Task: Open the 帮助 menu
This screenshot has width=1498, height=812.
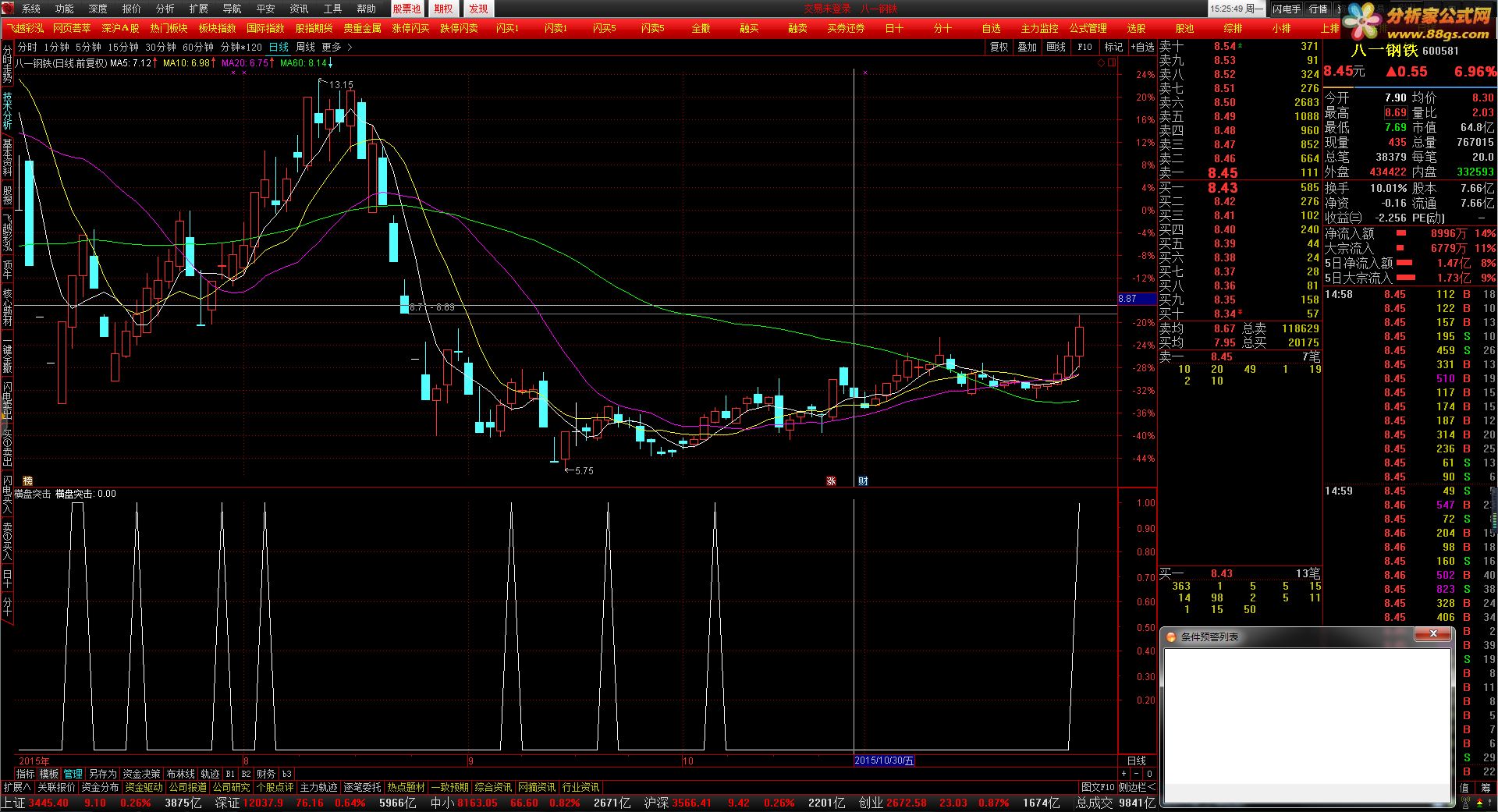Action: click(x=367, y=9)
